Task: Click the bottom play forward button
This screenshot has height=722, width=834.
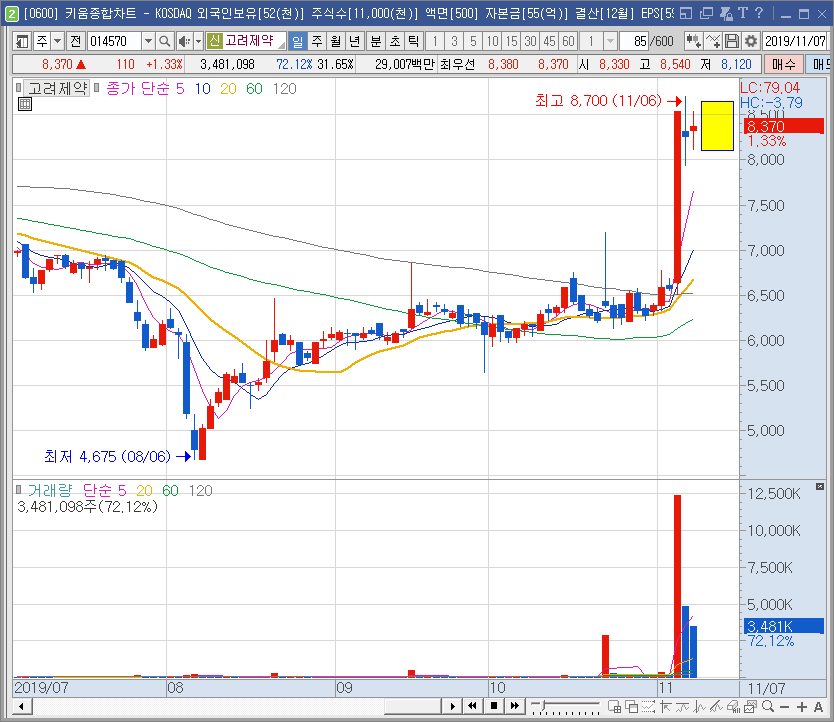Action: (x=453, y=707)
